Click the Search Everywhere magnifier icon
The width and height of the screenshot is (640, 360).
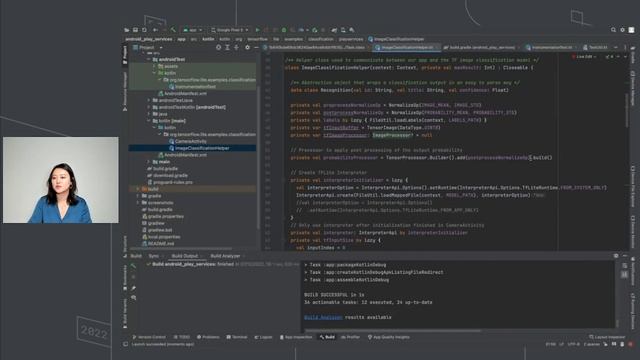(x=613, y=30)
